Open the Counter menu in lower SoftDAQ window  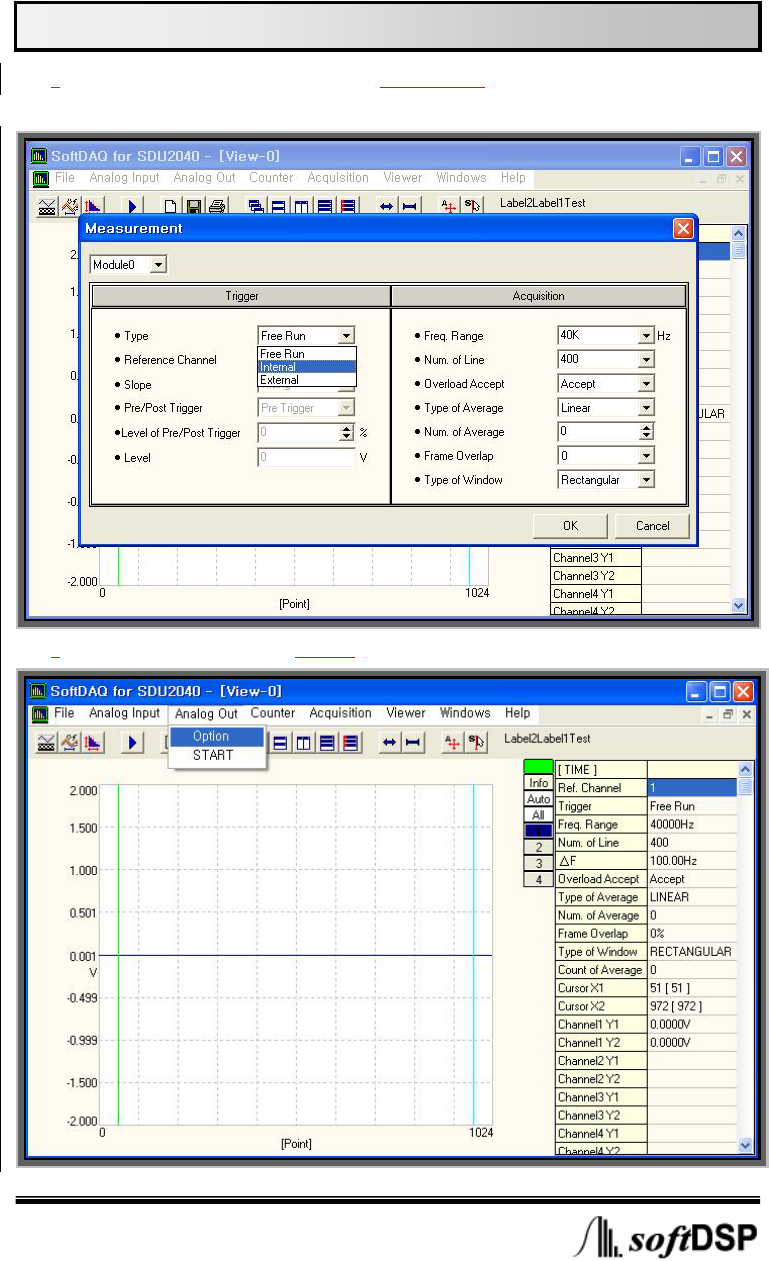point(273,714)
